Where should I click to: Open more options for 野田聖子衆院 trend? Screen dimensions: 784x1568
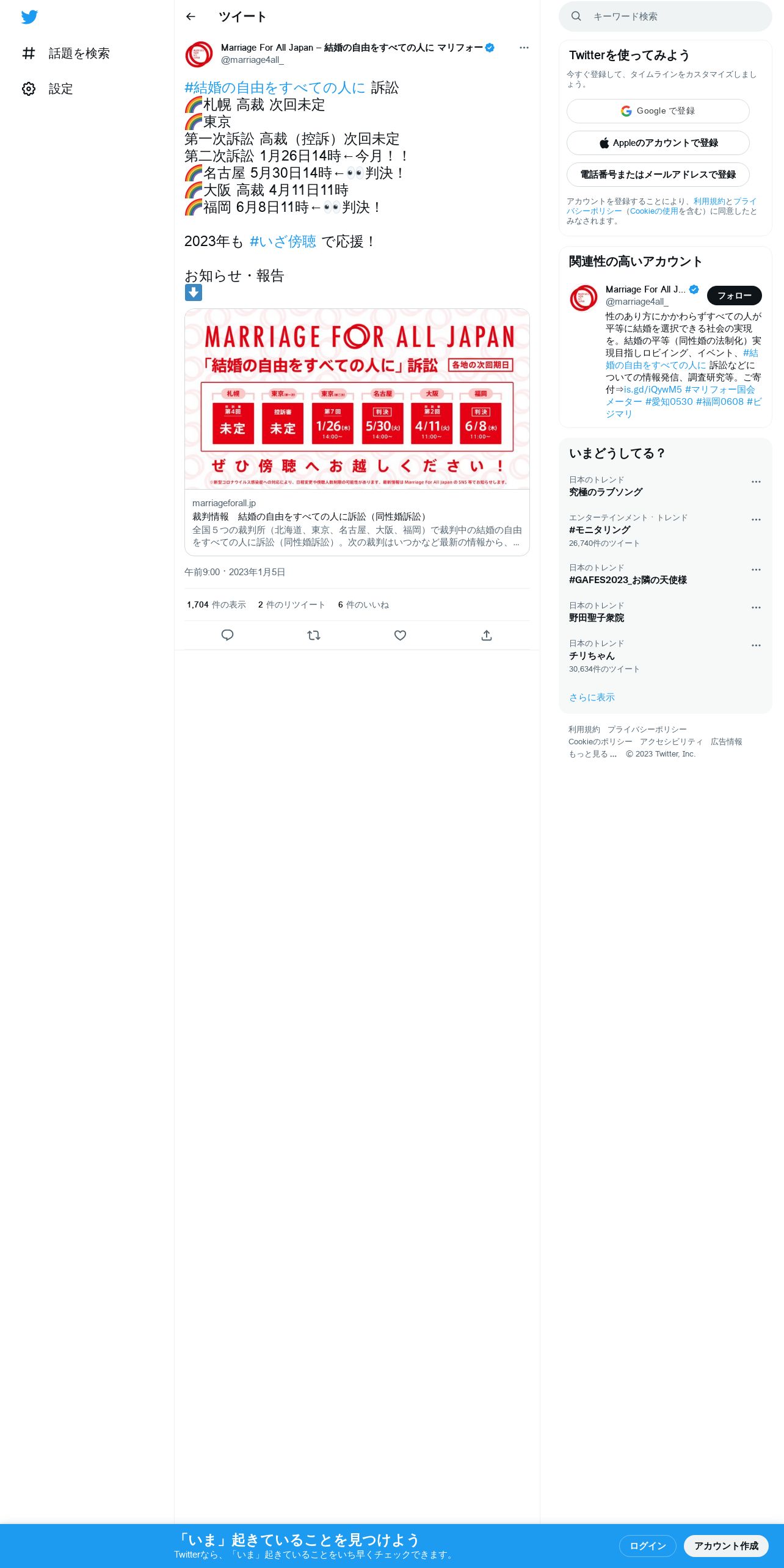coord(756,608)
